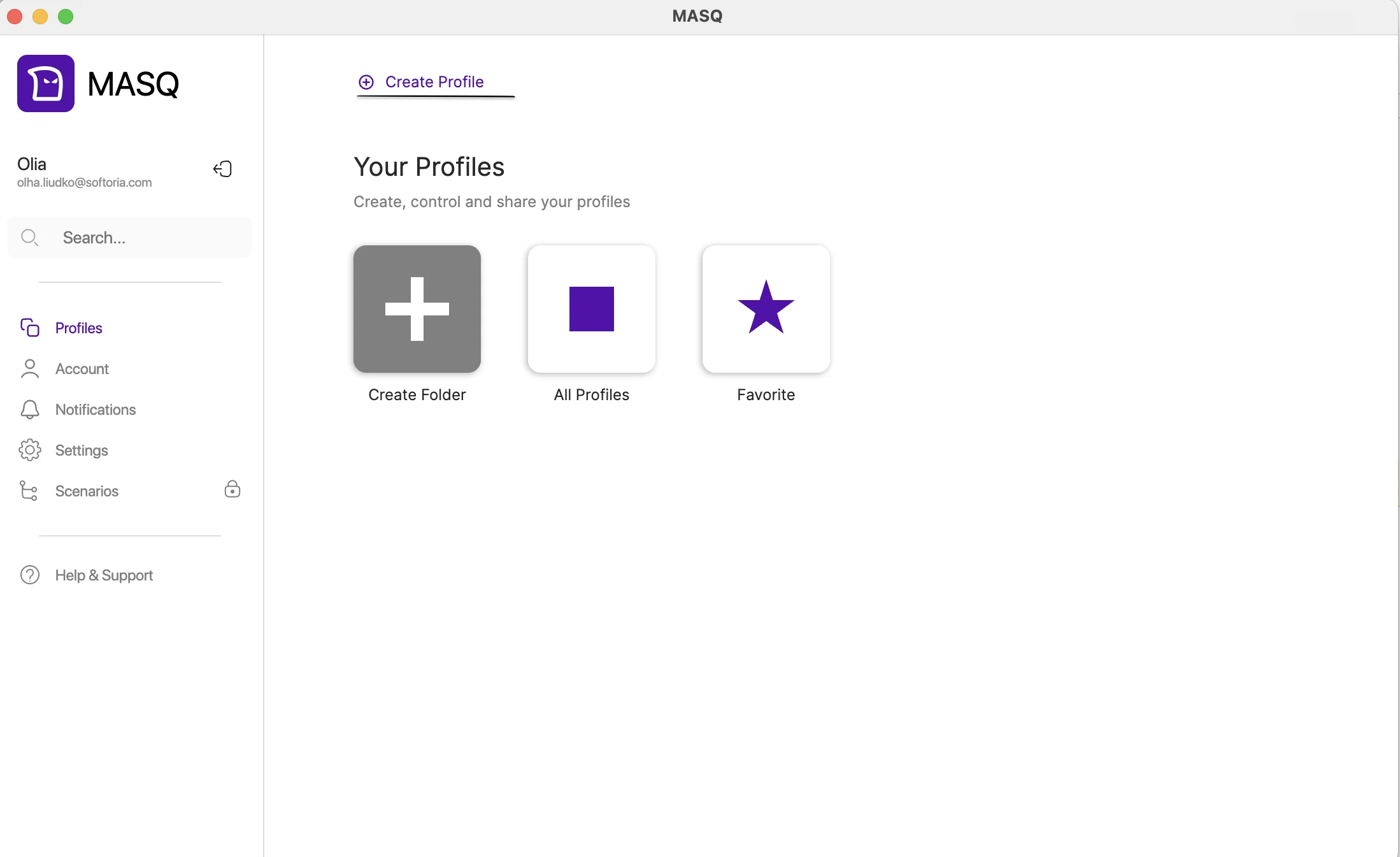
Task: Open the Settings section
Action: 82,450
